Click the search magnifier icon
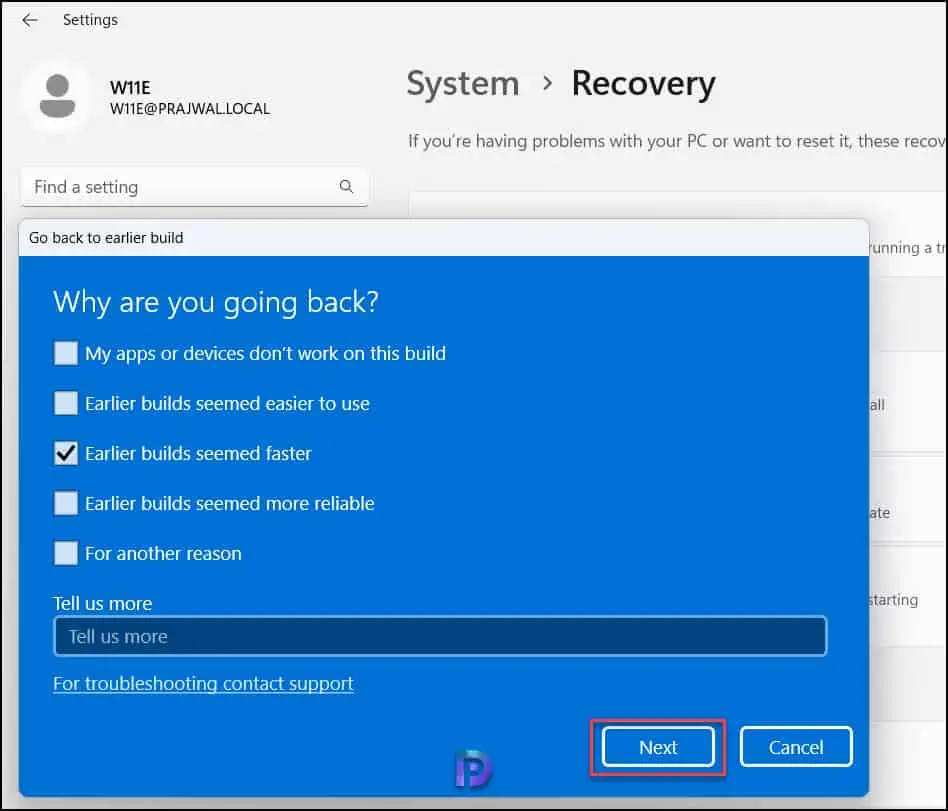 click(346, 186)
